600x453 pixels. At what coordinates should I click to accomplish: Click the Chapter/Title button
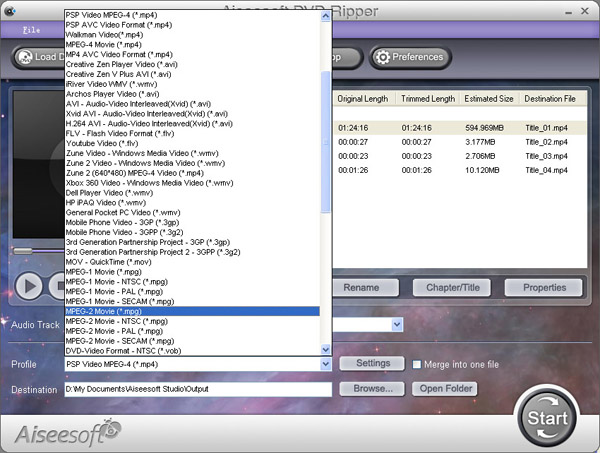[452, 287]
